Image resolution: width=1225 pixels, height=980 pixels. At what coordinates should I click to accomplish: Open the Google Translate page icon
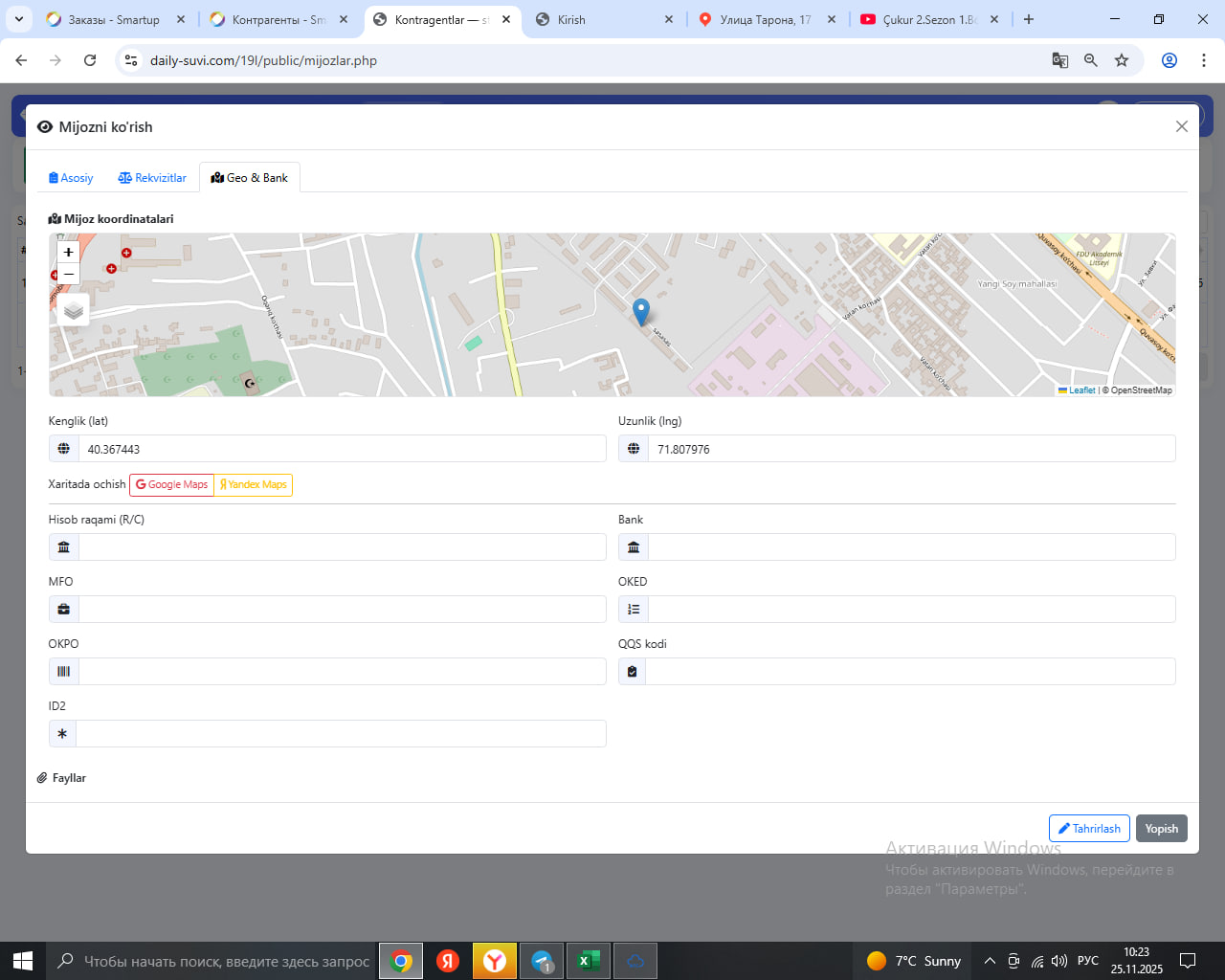tap(1059, 60)
